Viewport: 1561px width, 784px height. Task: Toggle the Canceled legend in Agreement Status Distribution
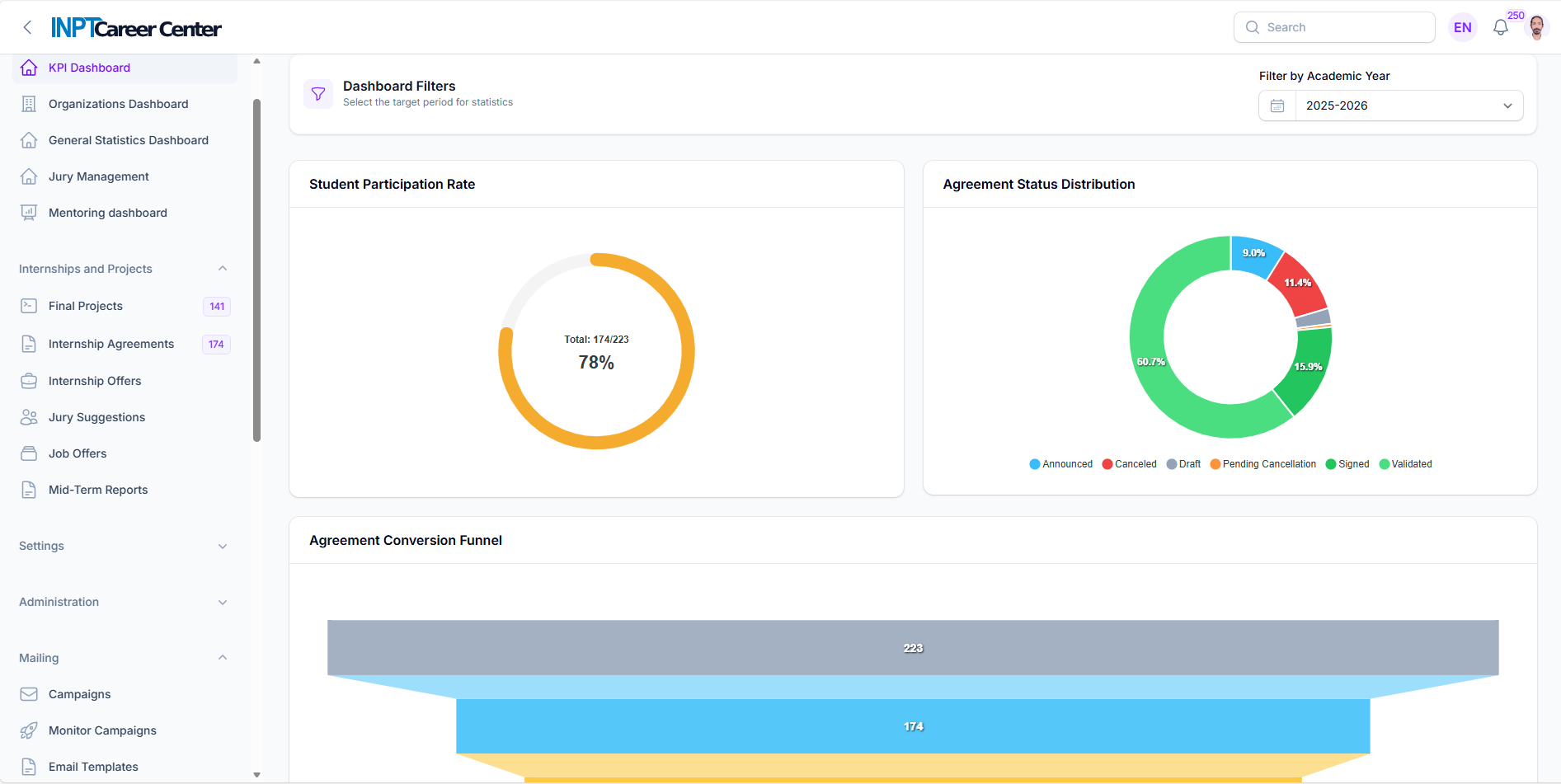click(1129, 463)
